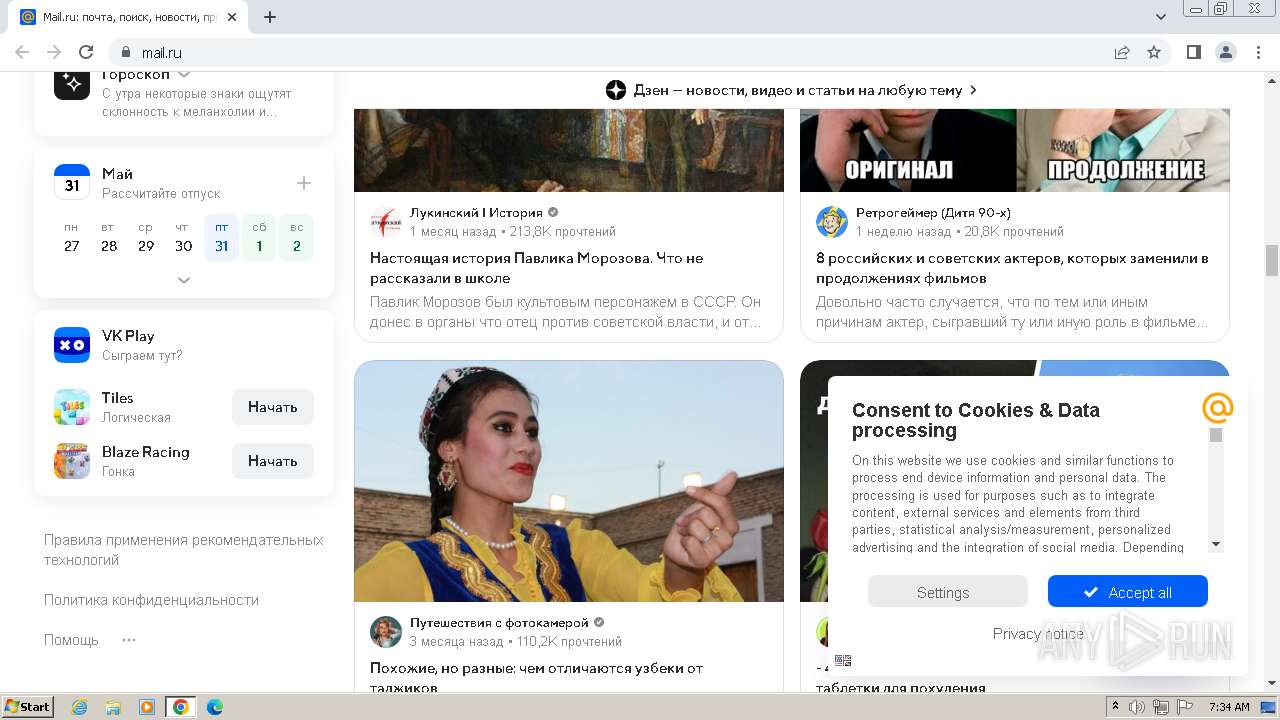Open the Путешествия с фотокамерой avatar
1280x720 pixels.
385,631
